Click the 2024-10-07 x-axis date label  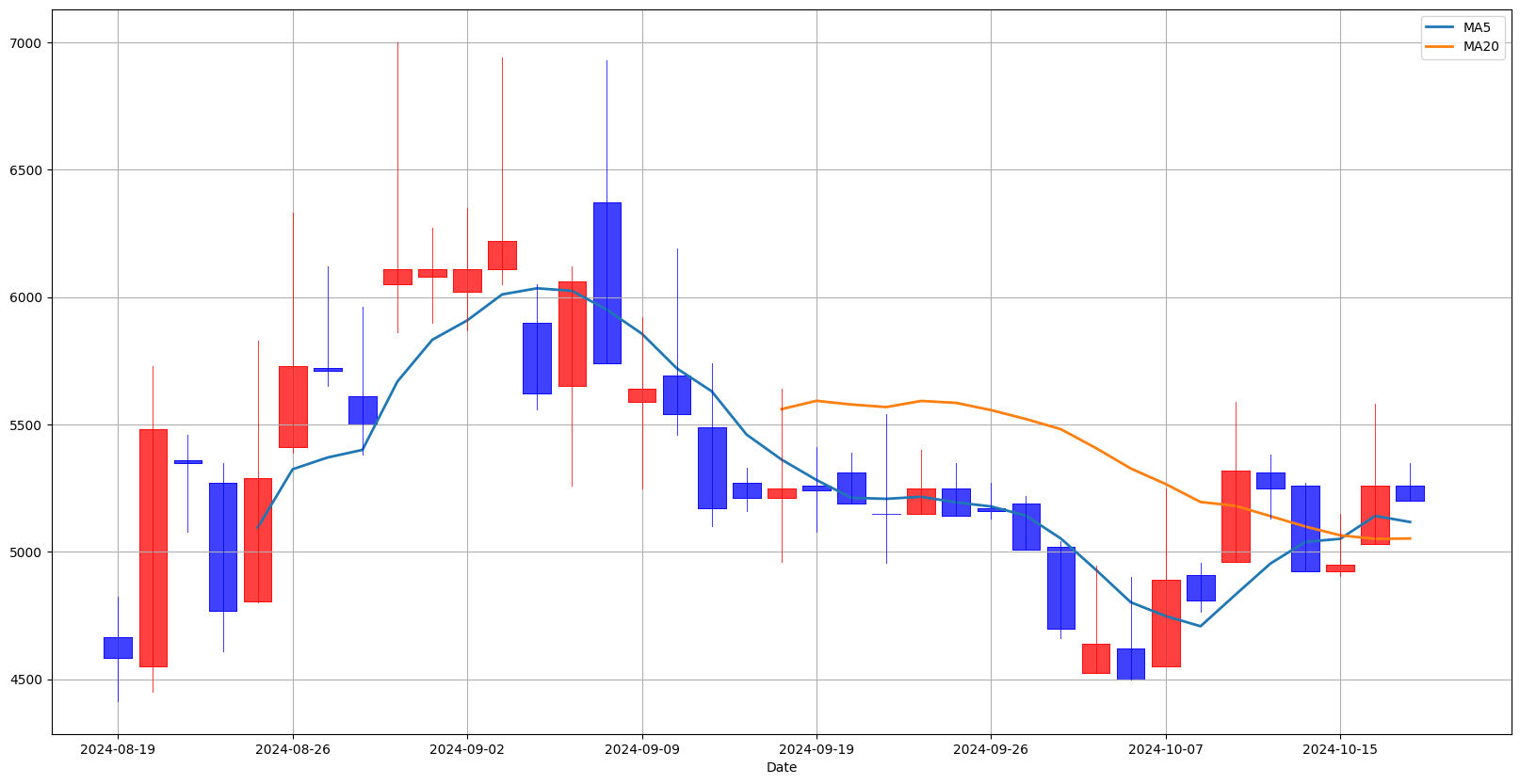tap(1166, 750)
